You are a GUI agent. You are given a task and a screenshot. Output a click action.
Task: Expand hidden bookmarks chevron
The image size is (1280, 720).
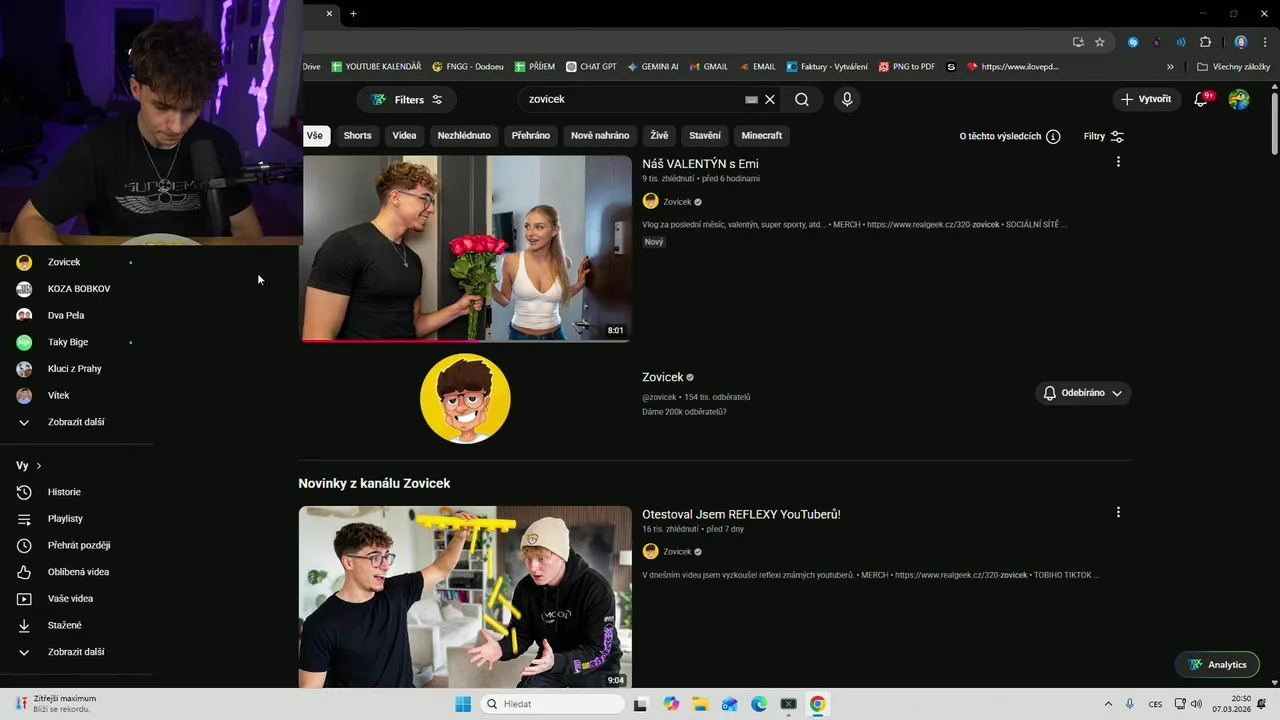1171,67
